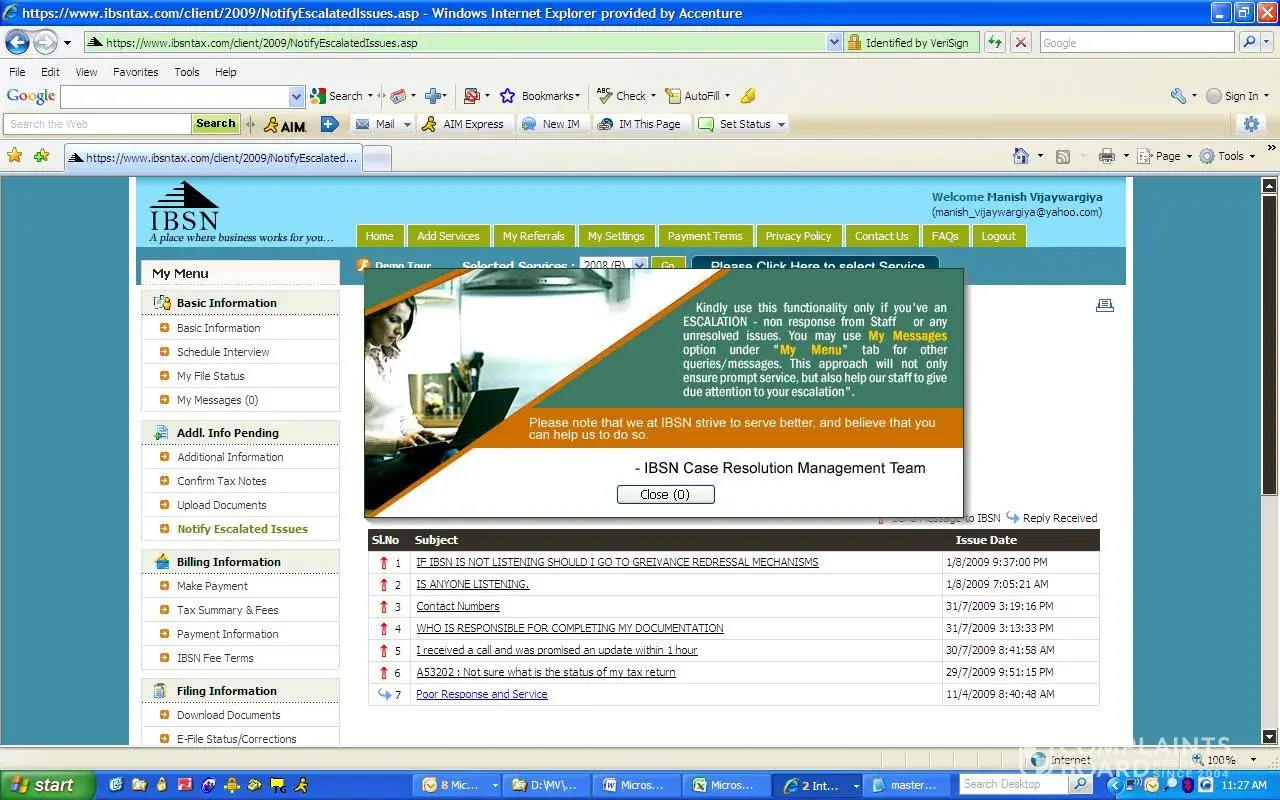Expand the Set Status dropdown
The height and width of the screenshot is (800, 1280).
click(781, 124)
